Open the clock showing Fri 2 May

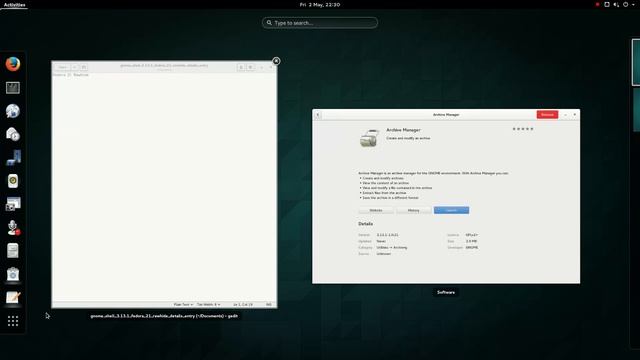(x=320, y=4)
